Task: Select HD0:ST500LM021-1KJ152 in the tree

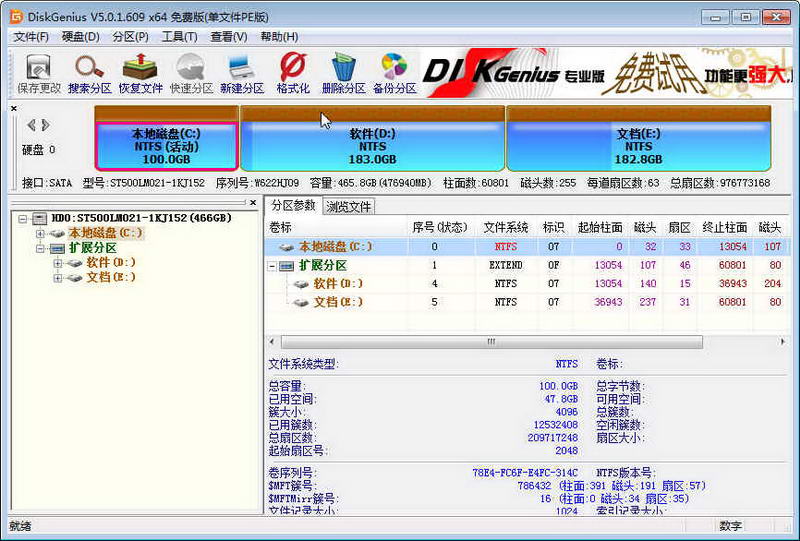Action: pos(141,218)
